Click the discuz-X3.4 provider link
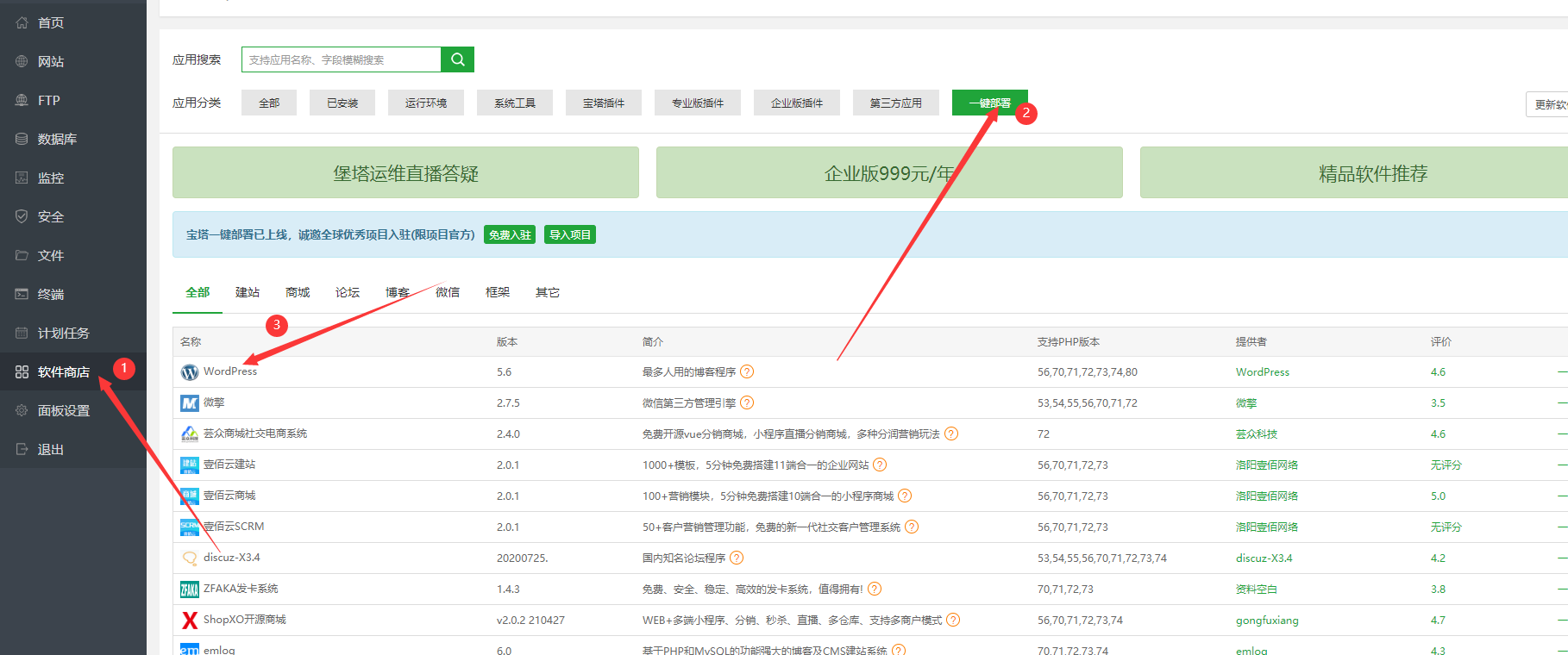 tap(1264, 558)
